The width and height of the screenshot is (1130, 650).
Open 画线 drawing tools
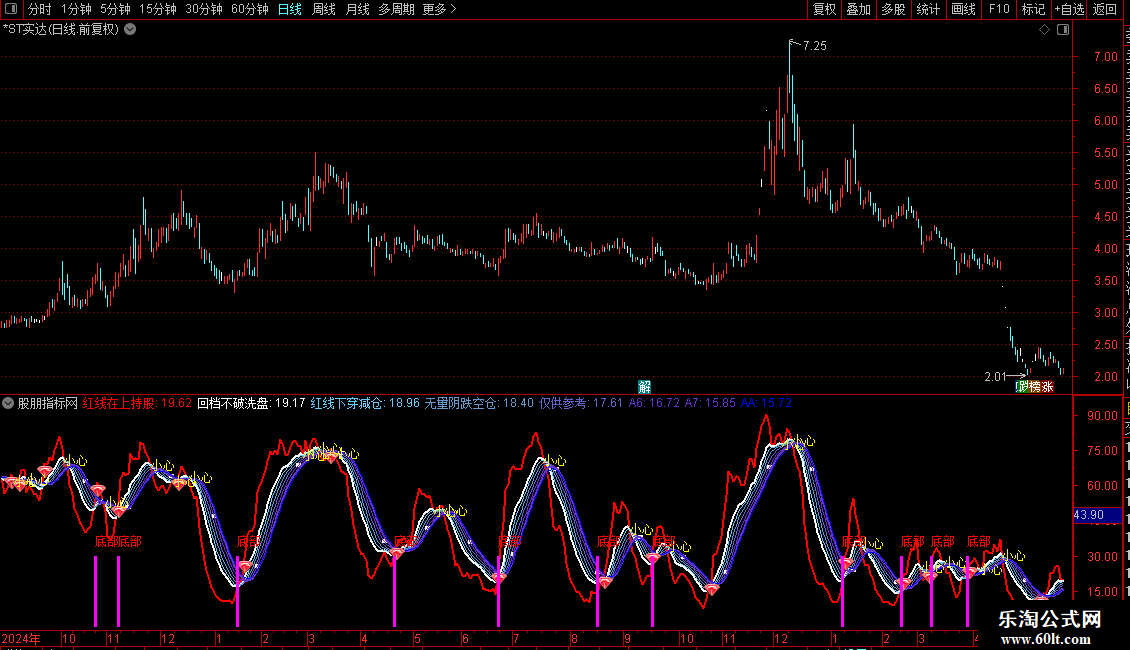[964, 9]
